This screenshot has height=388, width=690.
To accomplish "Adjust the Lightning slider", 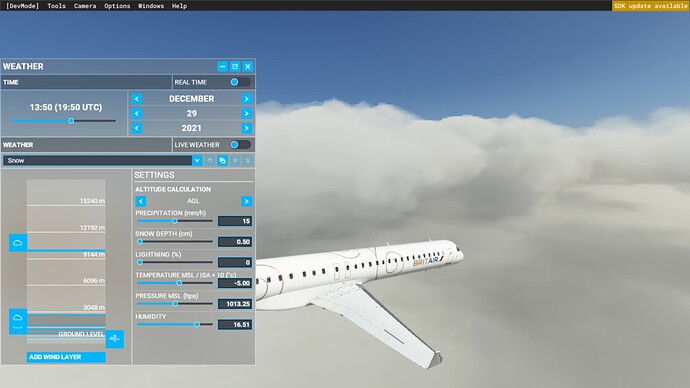I will 175,262.
